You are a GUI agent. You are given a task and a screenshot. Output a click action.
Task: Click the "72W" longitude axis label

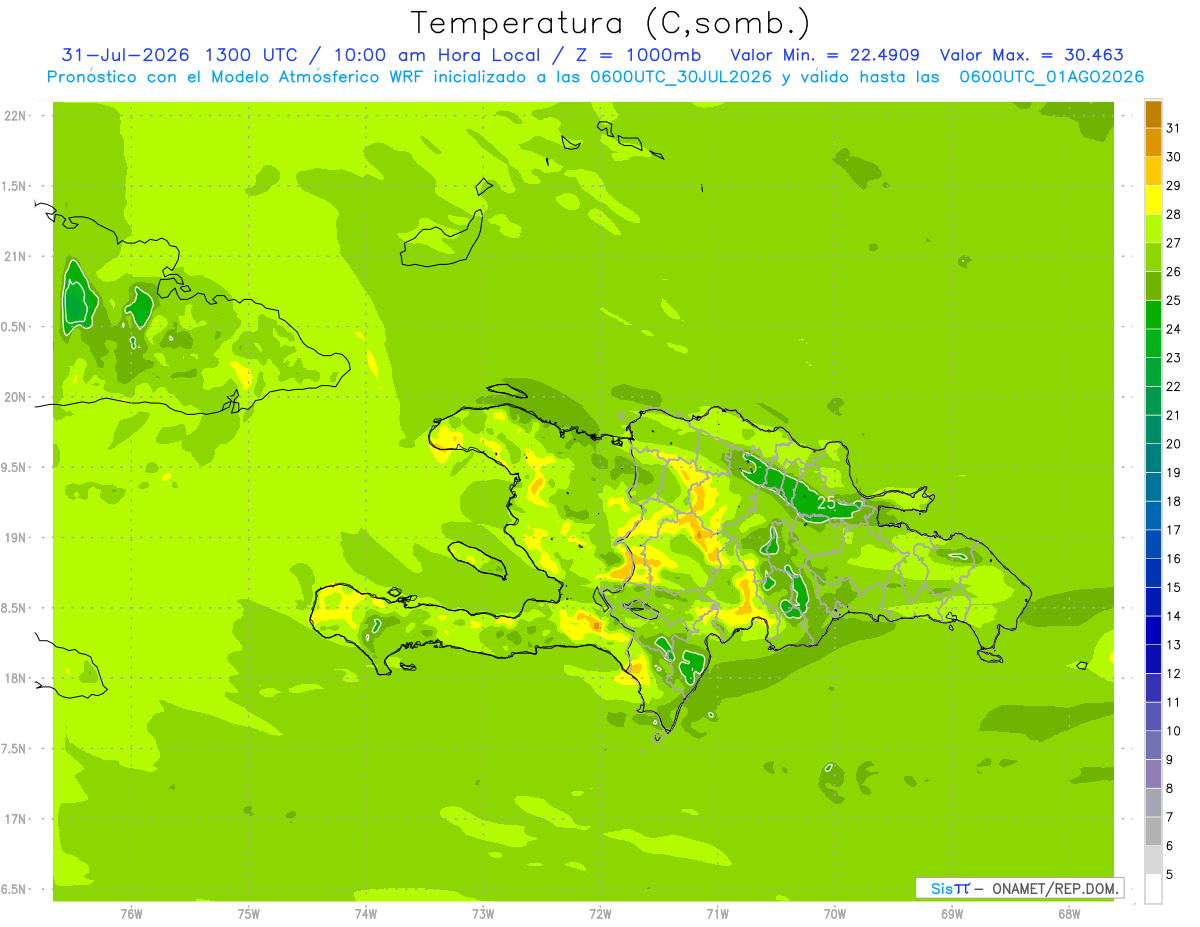coord(600,914)
